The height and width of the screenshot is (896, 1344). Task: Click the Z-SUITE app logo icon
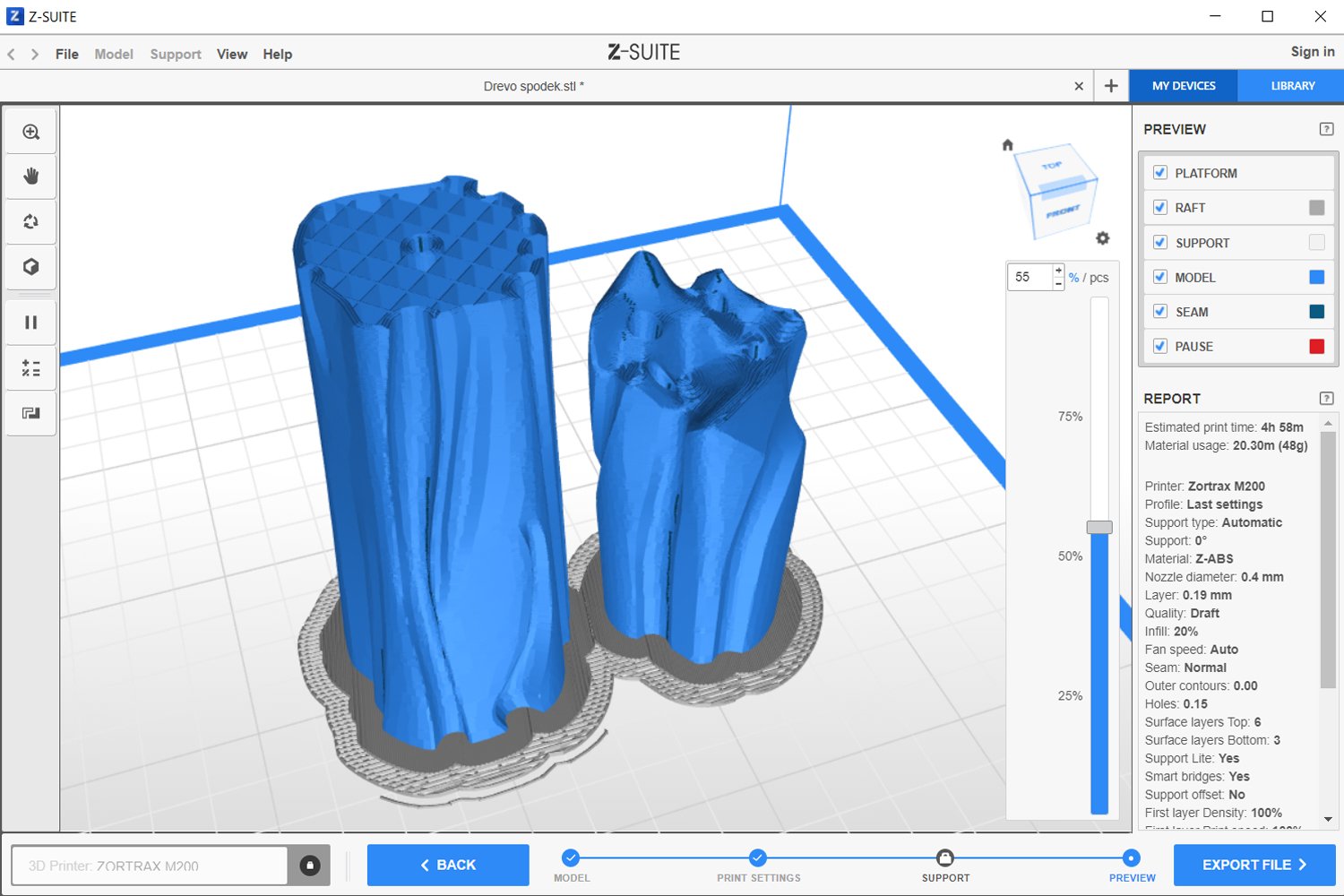click(15, 16)
